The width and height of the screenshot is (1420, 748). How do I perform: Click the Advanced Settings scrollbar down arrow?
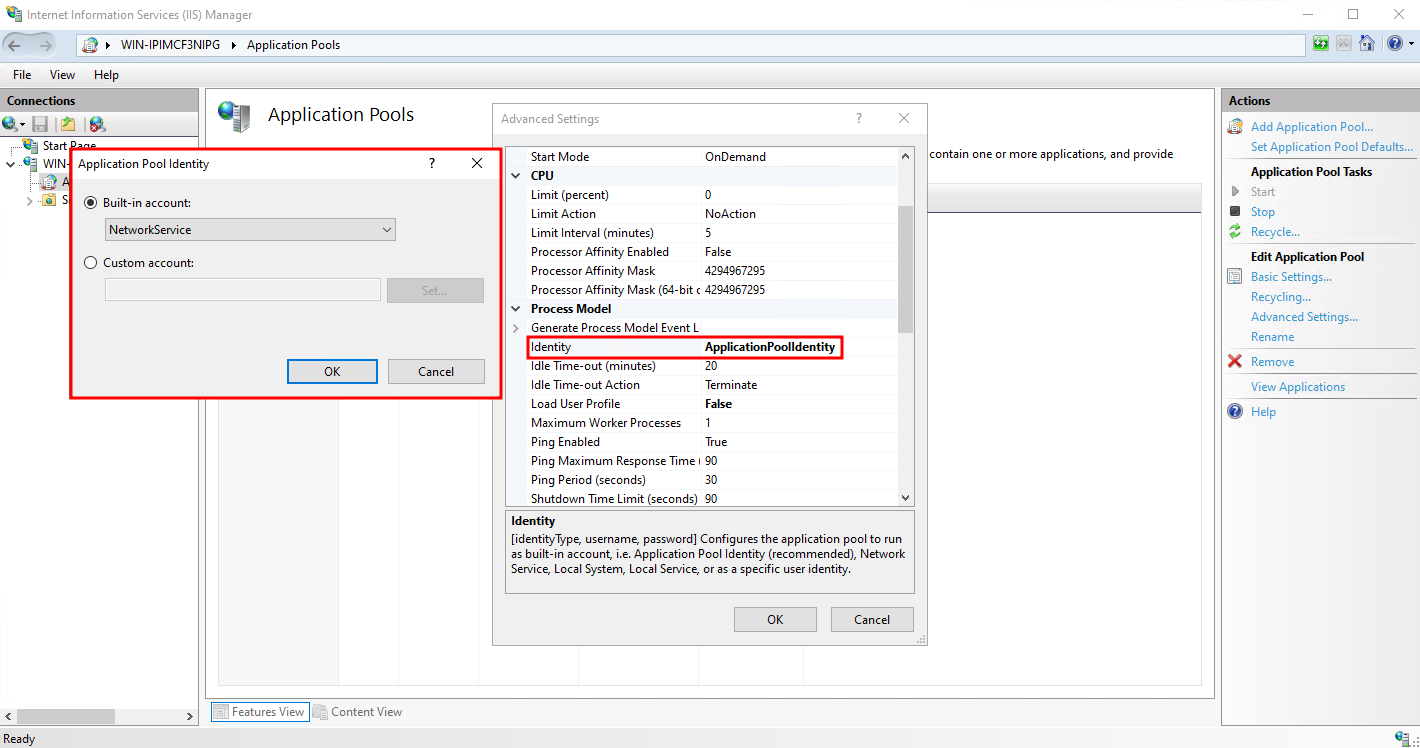[906, 497]
